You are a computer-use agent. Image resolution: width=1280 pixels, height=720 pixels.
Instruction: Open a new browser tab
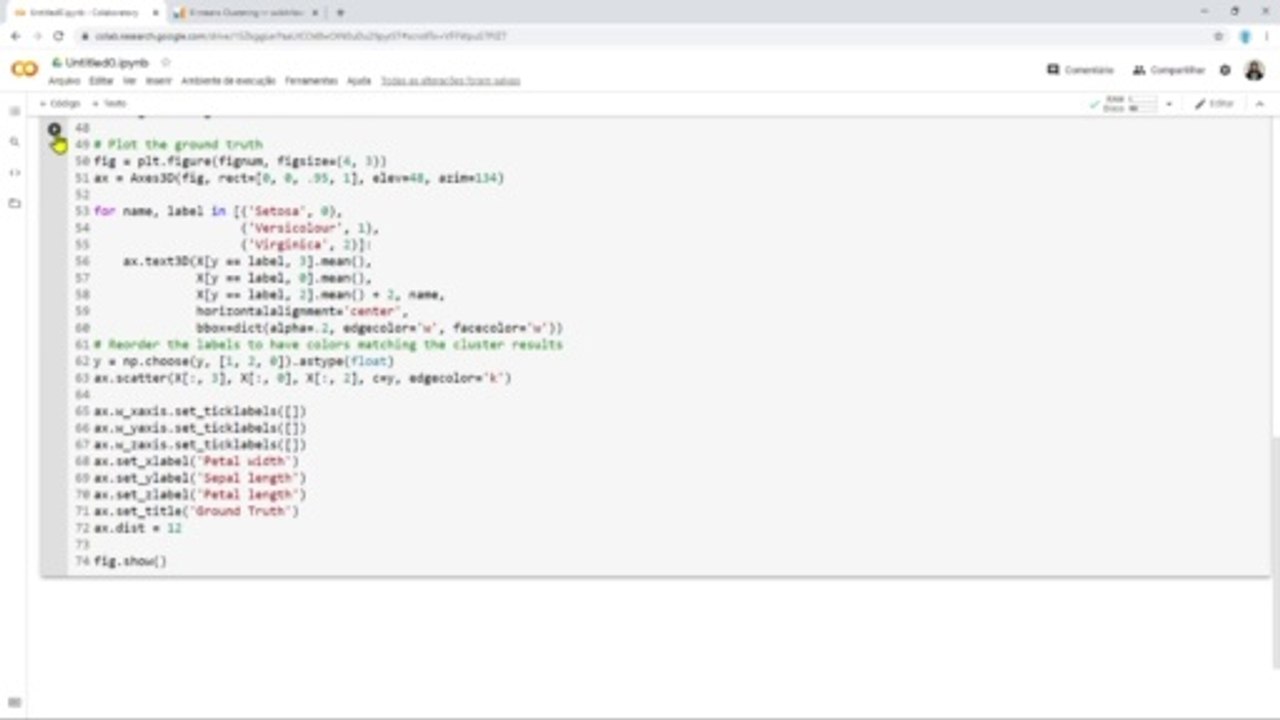[x=340, y=12]
